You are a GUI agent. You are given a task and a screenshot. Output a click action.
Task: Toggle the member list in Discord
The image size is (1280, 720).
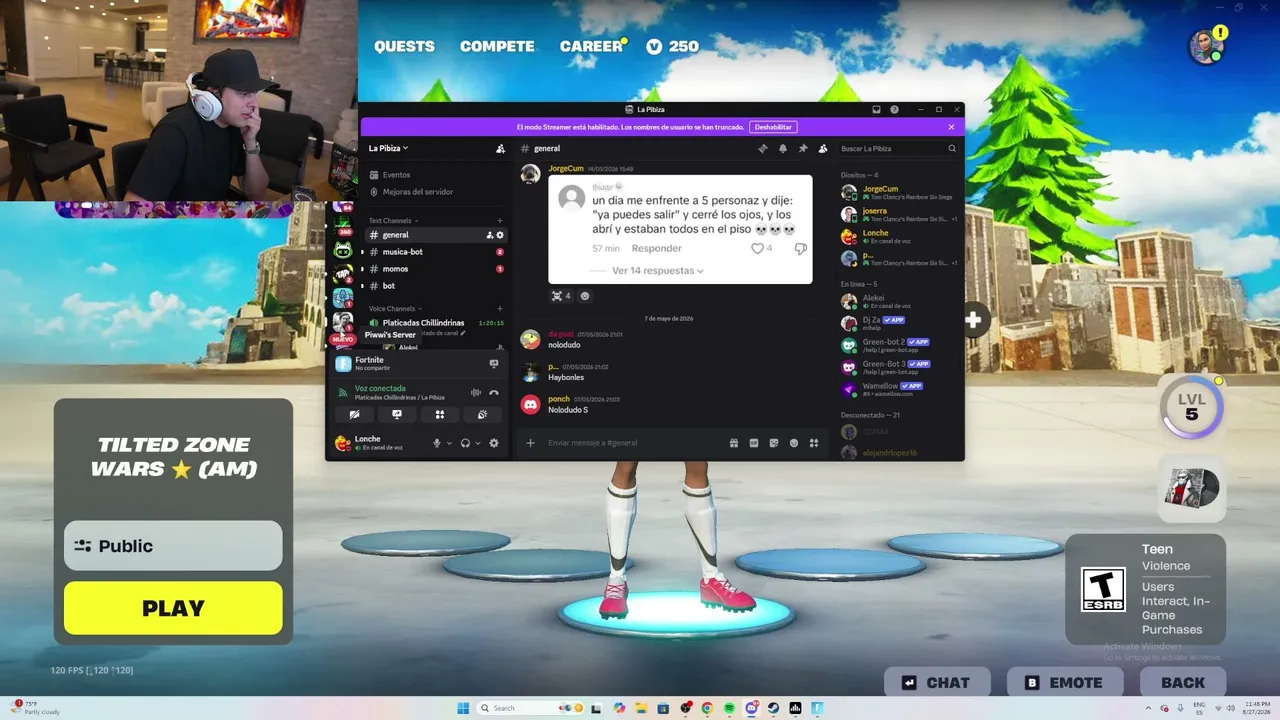[x=823, y=148]
